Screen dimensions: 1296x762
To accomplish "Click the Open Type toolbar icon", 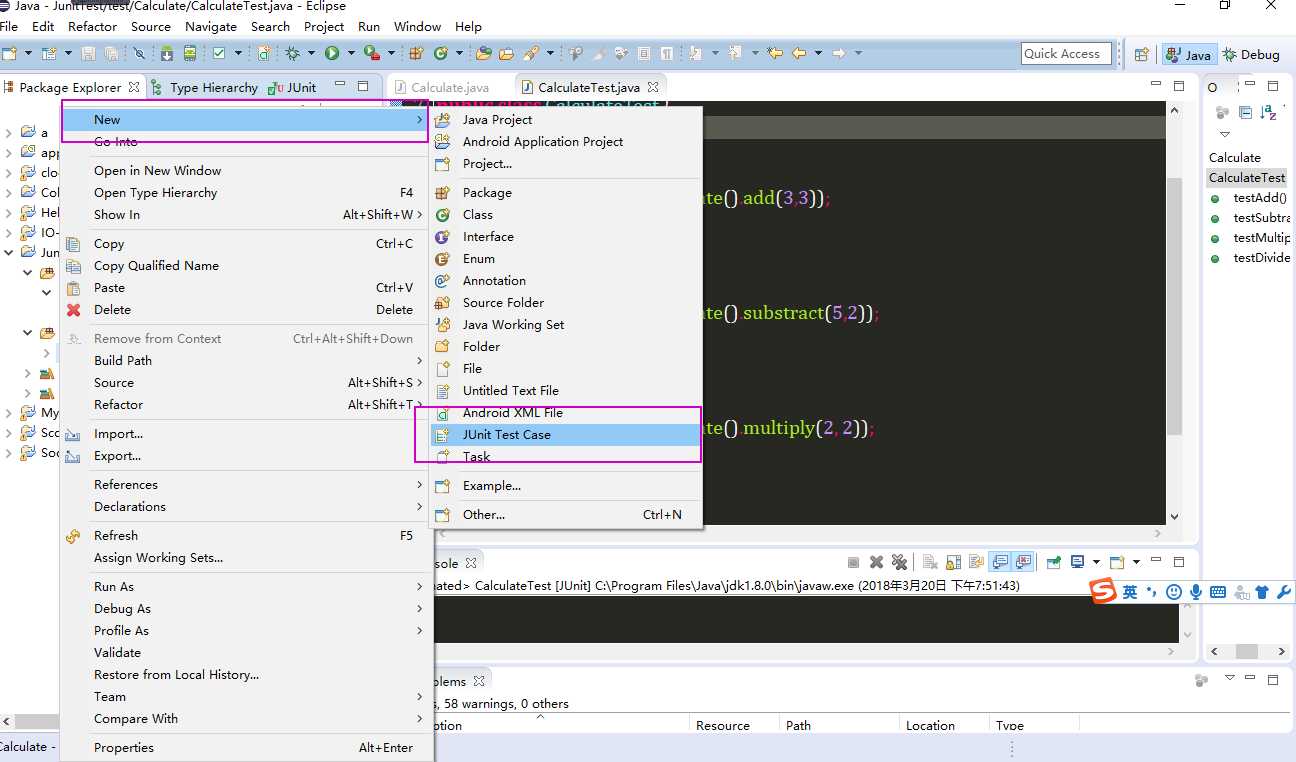I will pyautogui.click(x=483, y=53).
